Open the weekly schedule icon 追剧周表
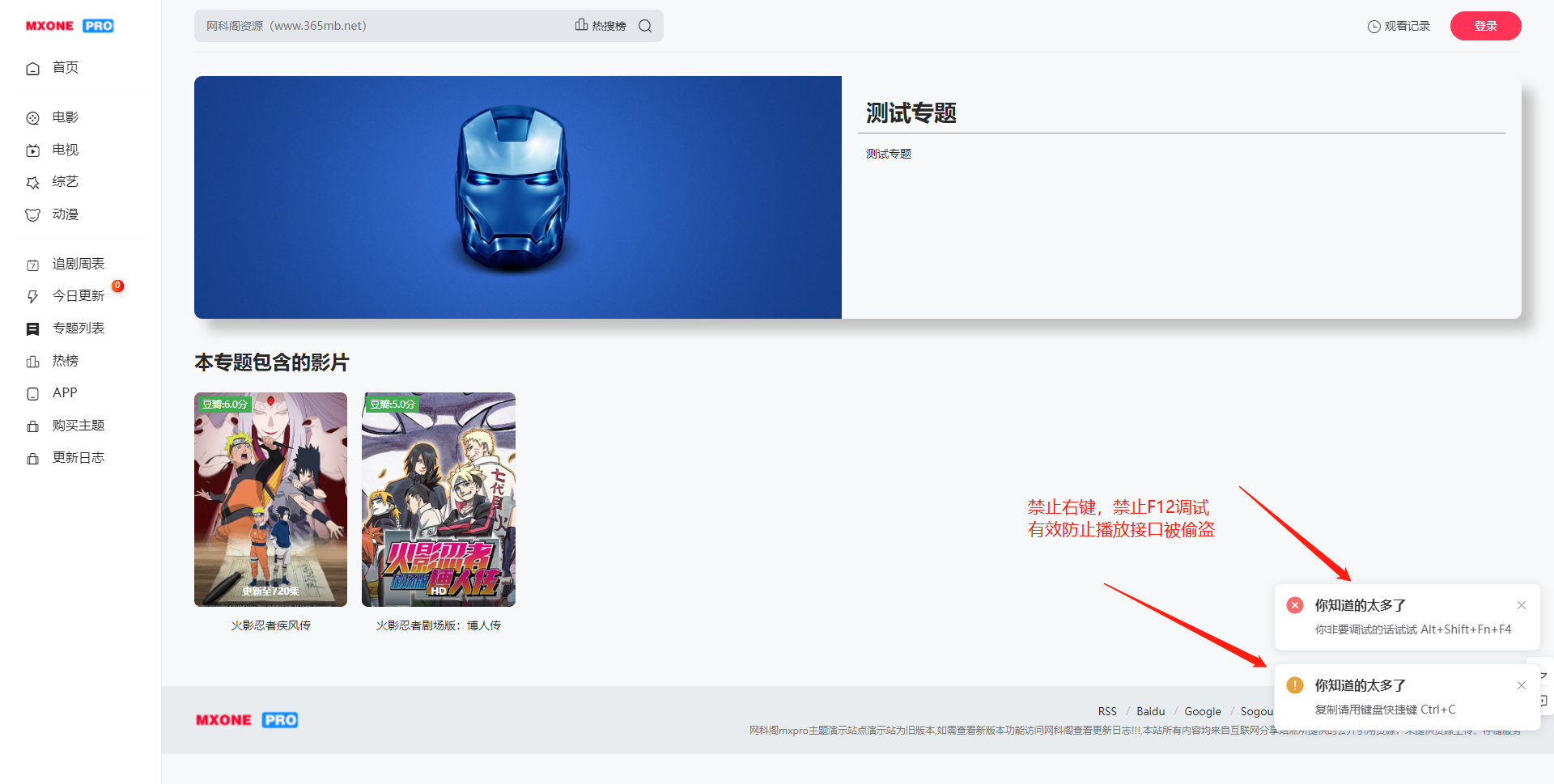The image size is (1554, 784). click(33, 265)
